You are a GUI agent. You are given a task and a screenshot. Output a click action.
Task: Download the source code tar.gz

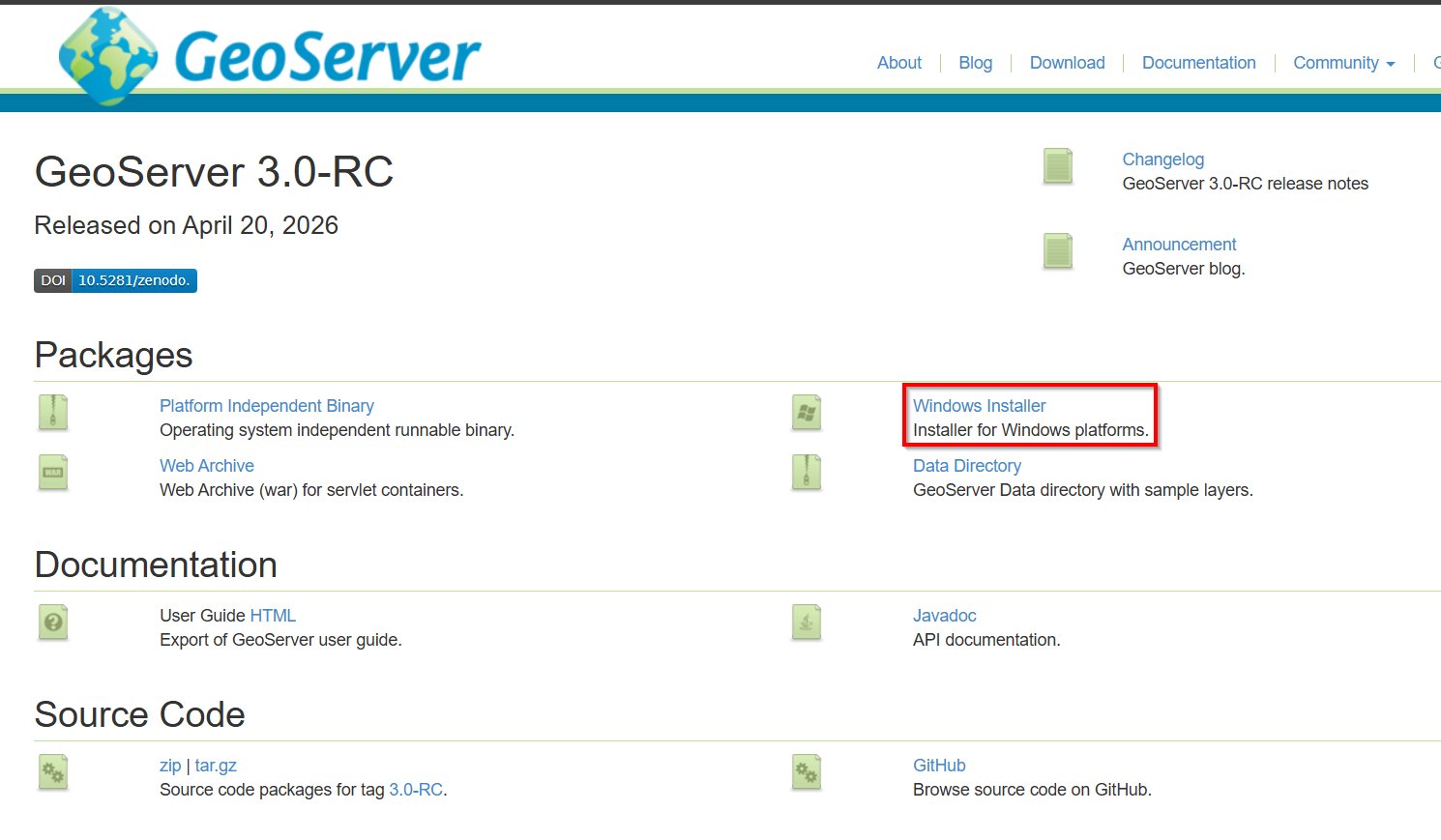(x=216, y=766)
